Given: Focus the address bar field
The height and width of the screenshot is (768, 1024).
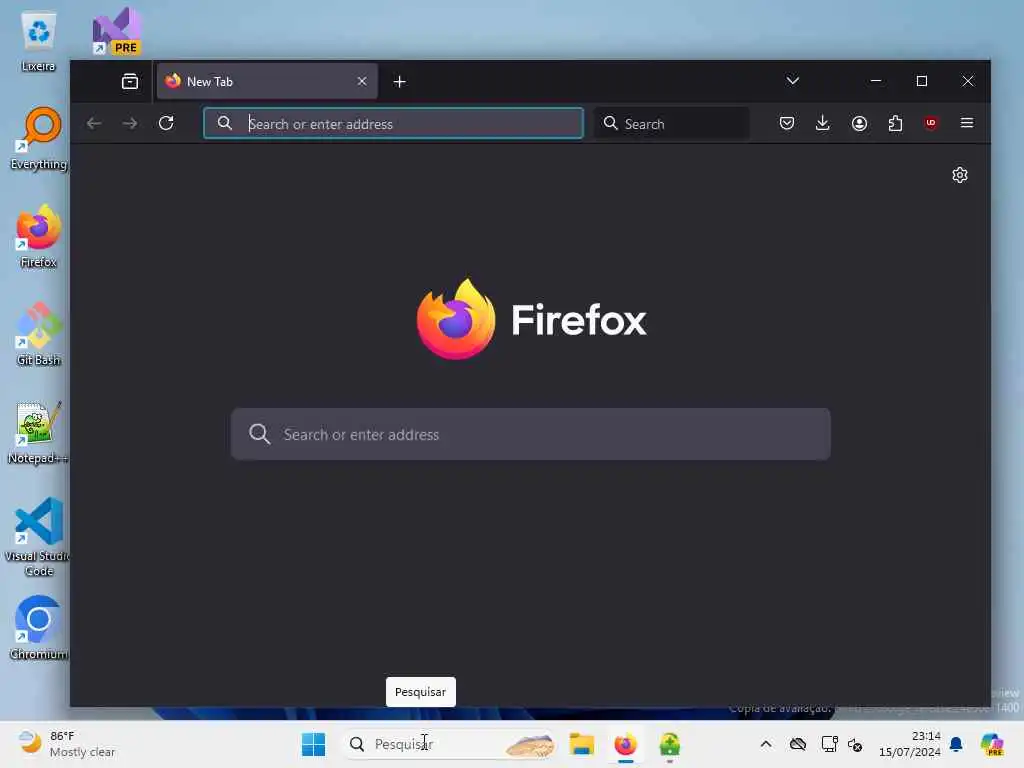Looking at the screenshot, I should pos(393,123).
